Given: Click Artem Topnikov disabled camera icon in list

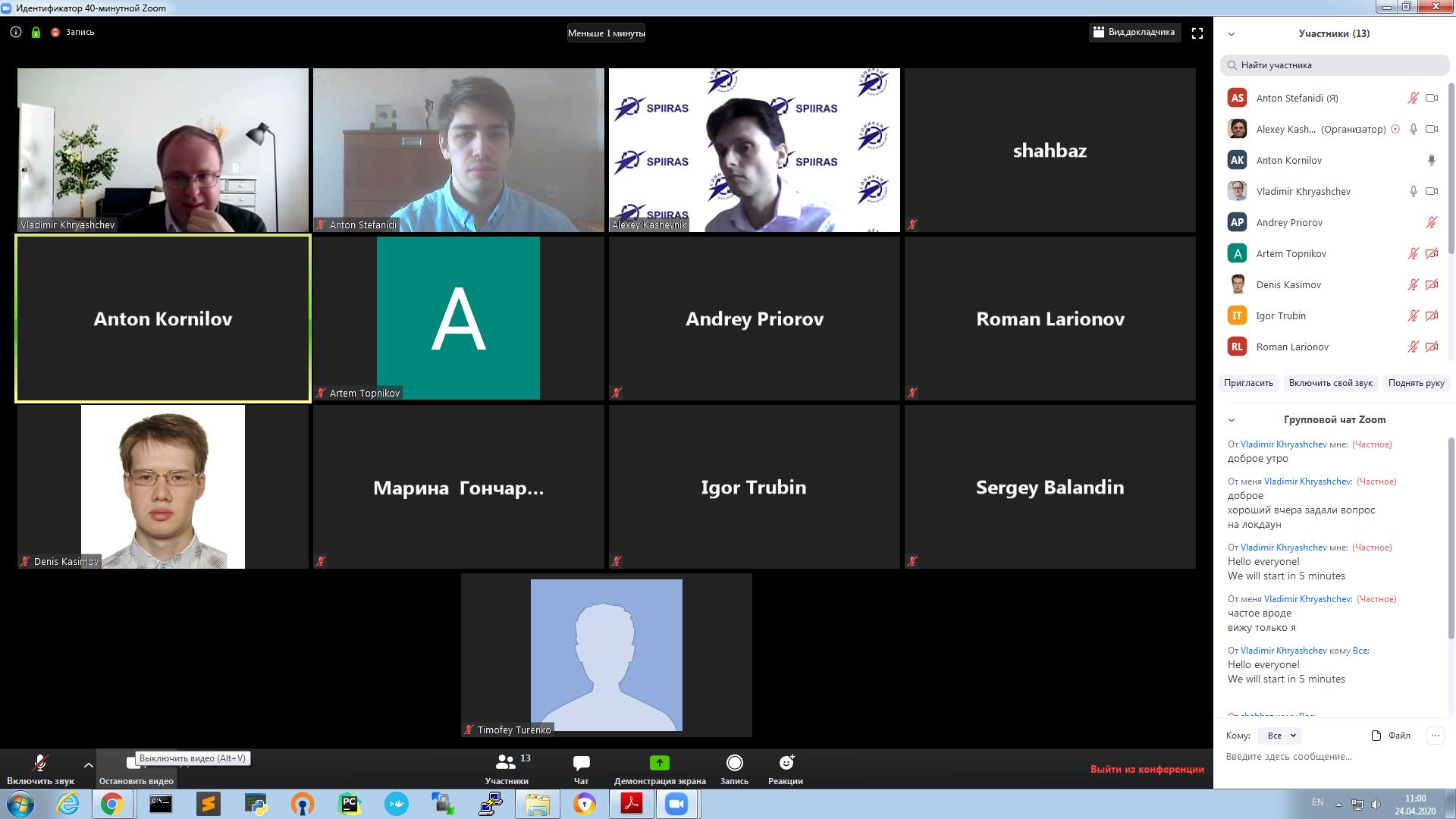Looking at the screenshot, I should (1432, 253).
